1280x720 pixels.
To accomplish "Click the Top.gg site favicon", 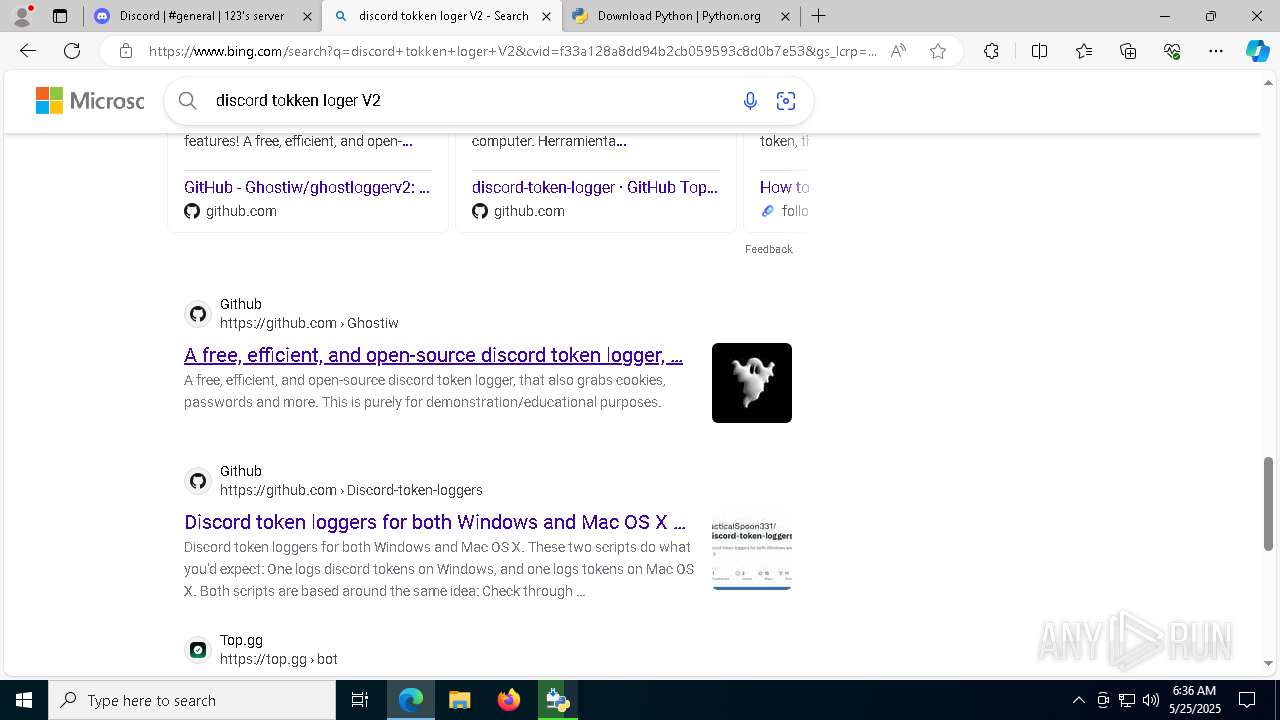I will [198, 650].
